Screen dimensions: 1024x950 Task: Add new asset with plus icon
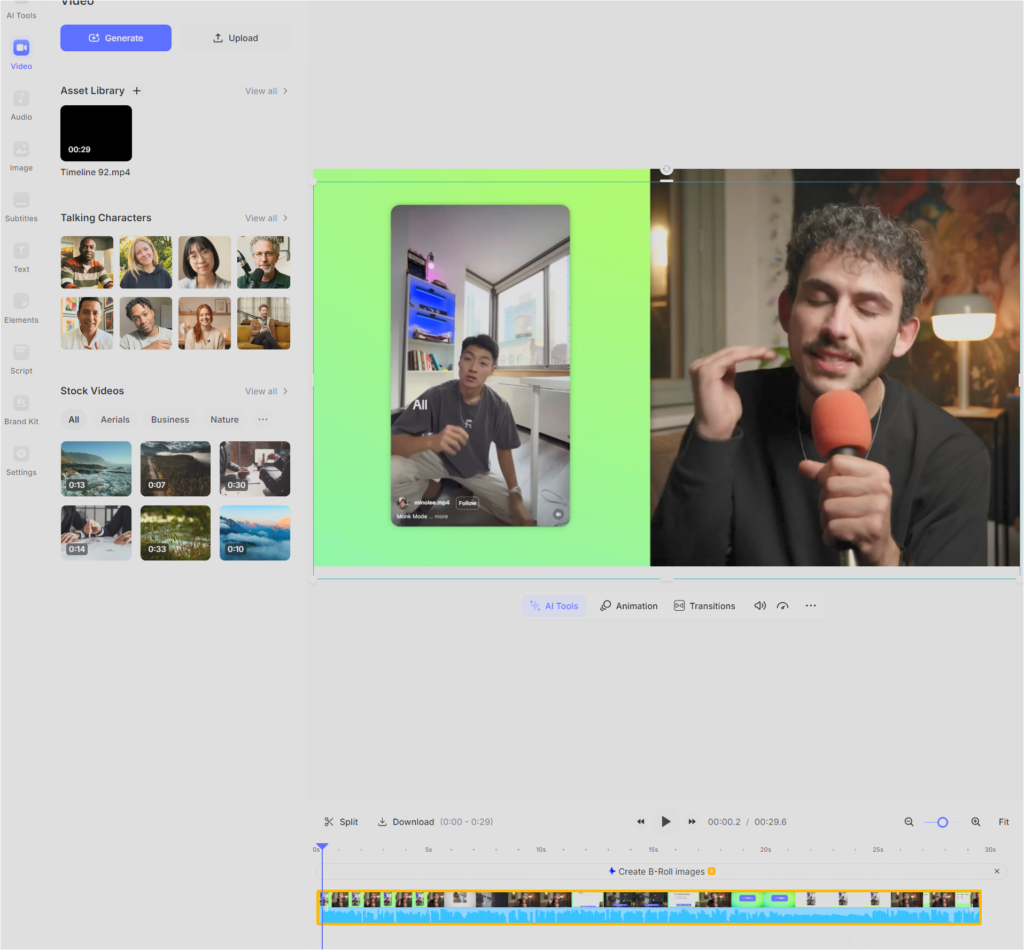tap(137, 91)
